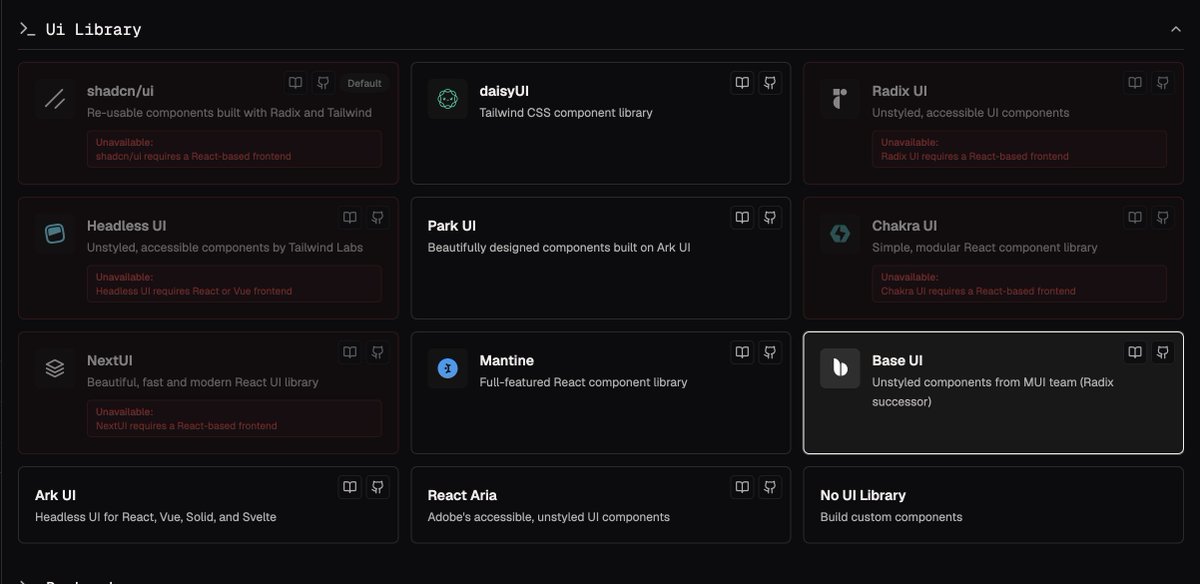Viewport: 1200px width, 584px height.
Task: Collapse the Ui Library section chevron
Action: coord(1176,29)
